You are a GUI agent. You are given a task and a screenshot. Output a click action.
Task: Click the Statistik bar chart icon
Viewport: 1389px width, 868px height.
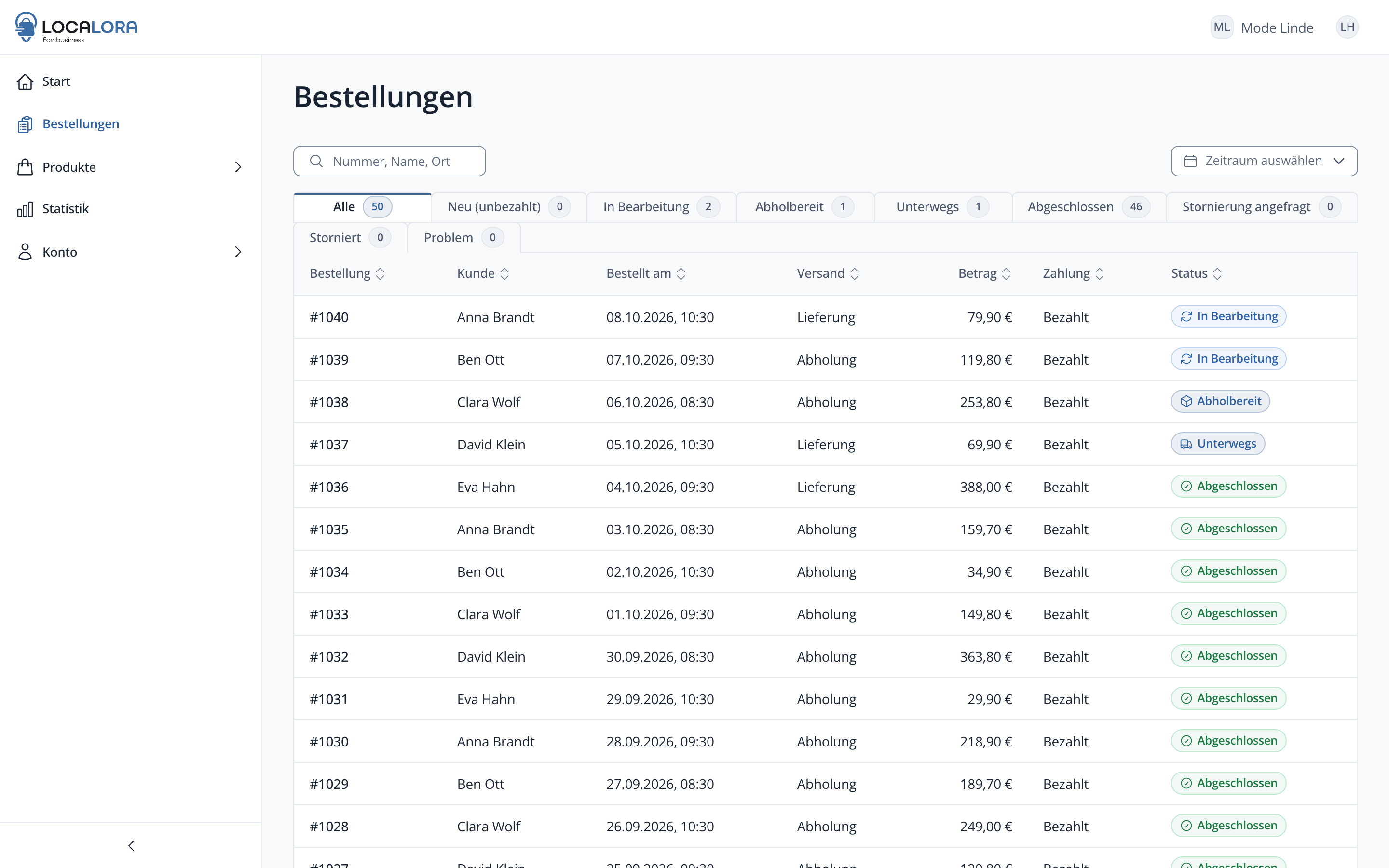pyautogui.click(x=25, y=209)
